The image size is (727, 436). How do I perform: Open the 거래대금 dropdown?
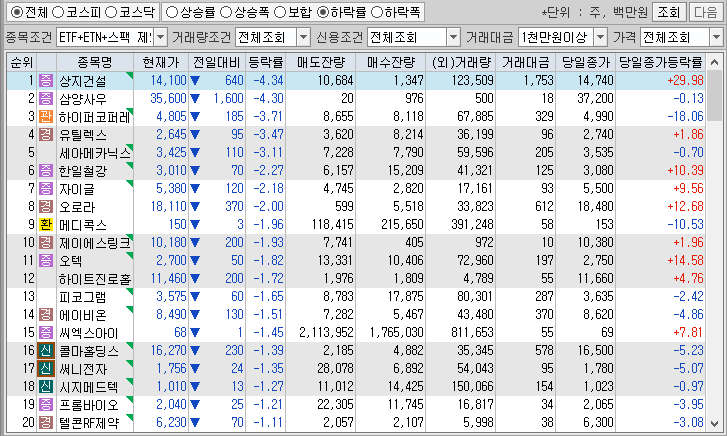(600, 37)
